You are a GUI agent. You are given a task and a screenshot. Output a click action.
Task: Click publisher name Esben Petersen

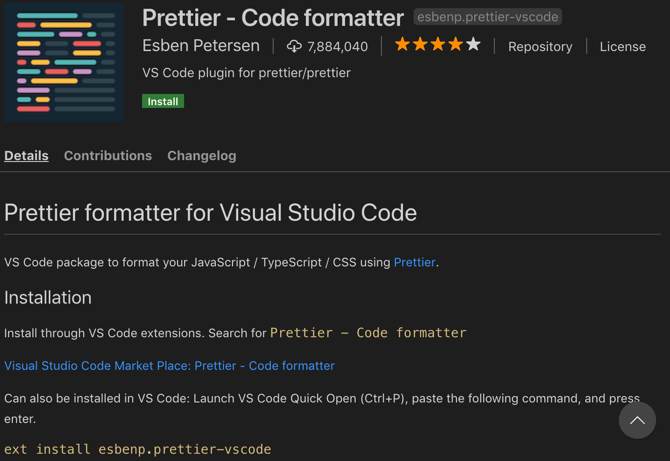201,46
